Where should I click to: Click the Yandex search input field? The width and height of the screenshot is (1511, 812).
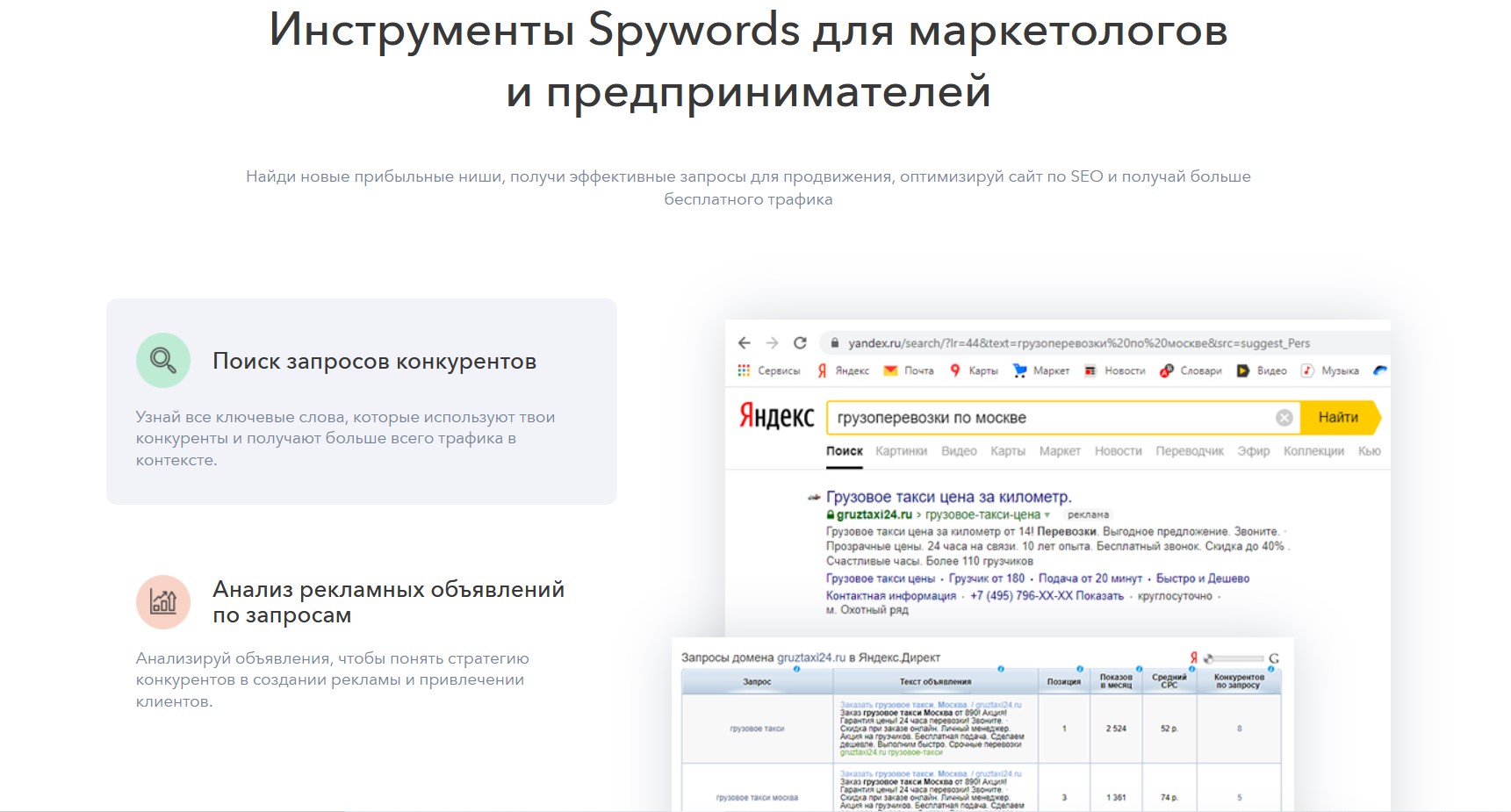1049,418
